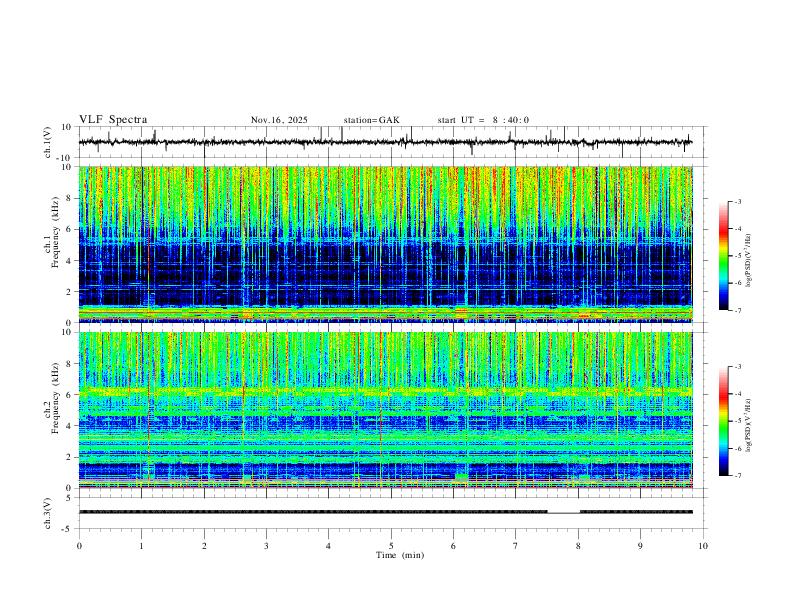Viewport: 792px width, 612px height.
Task: Click the "ch.3(V)" axis label
Action: point(48,513)
